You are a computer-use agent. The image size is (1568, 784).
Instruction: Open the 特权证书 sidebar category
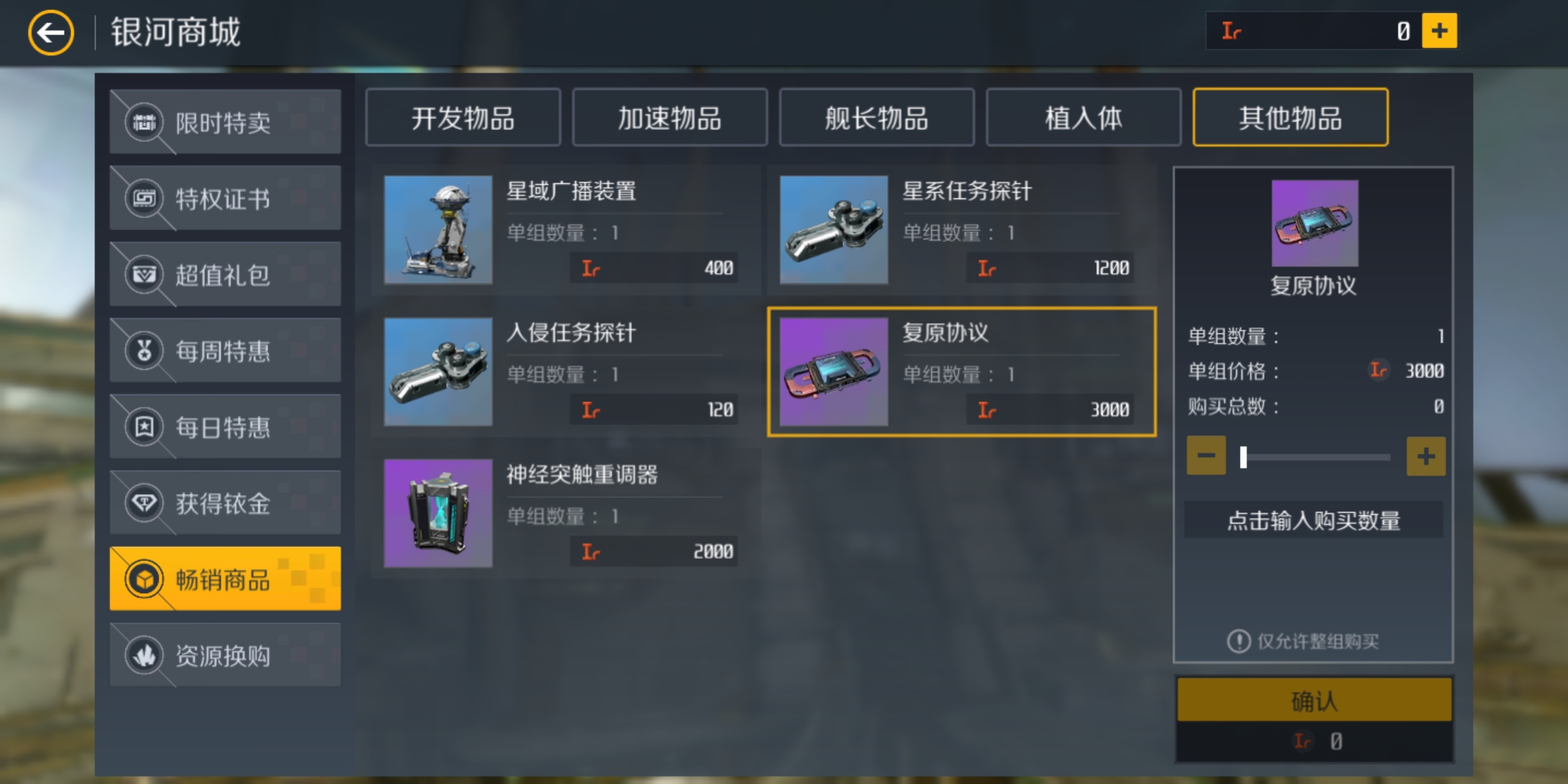point(225,198)
